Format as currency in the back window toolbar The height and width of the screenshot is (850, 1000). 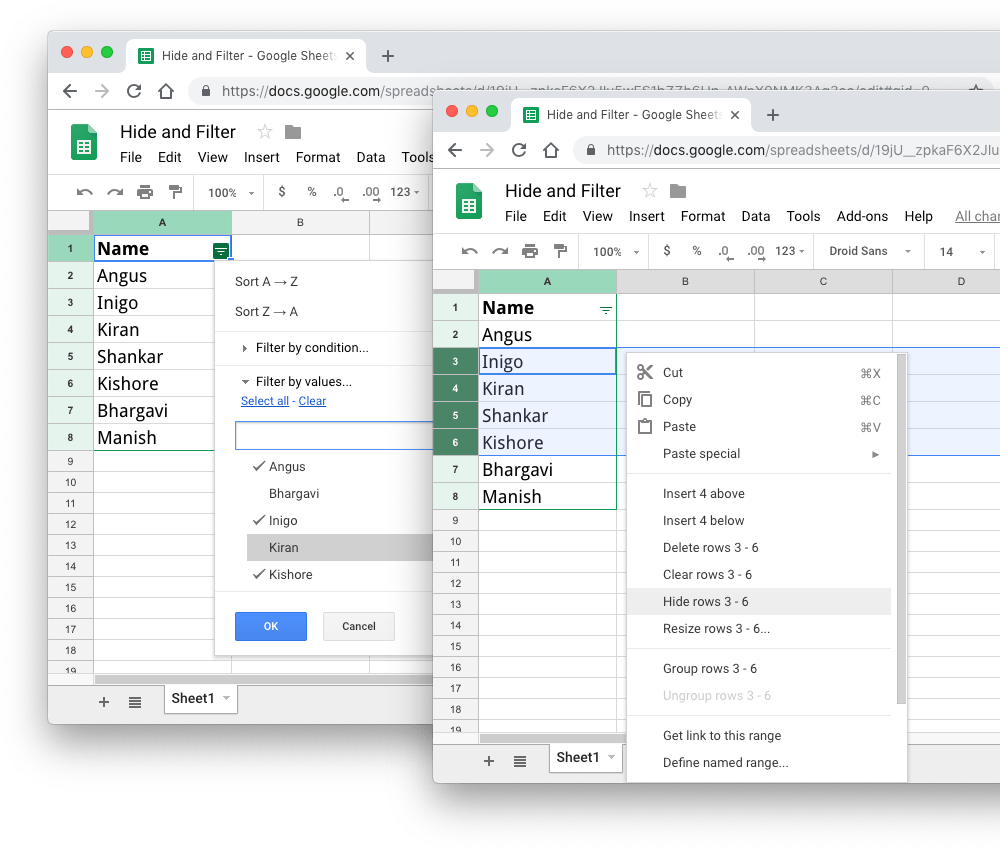pyautogui.click(x=282, y=191)
